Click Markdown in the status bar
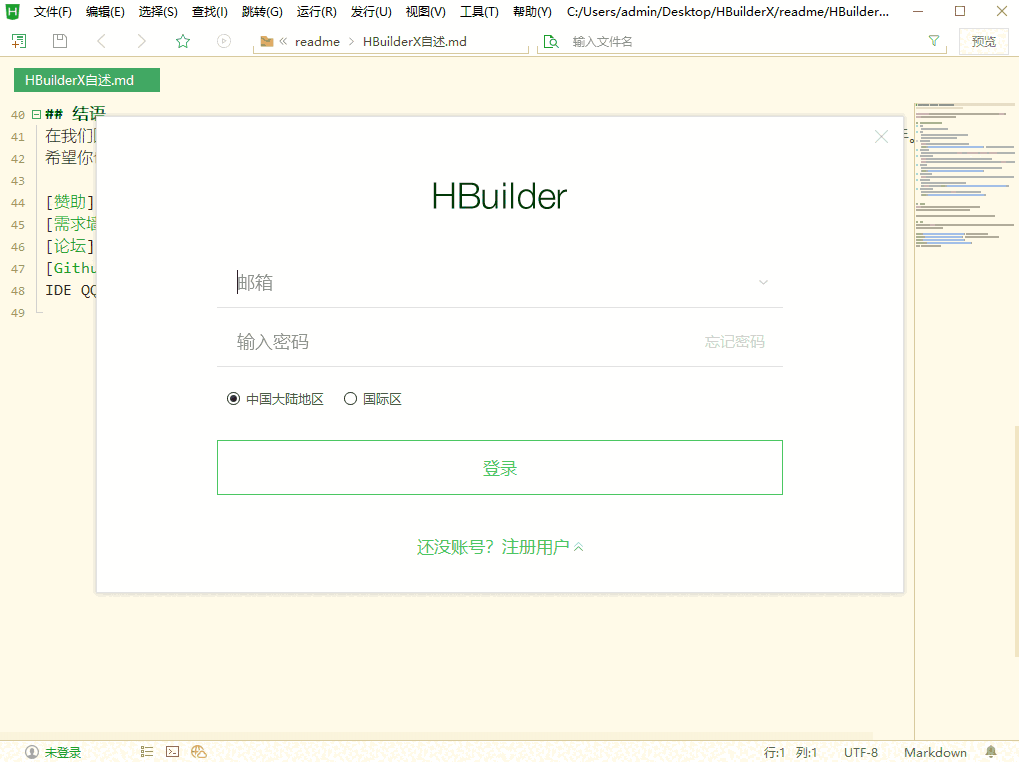1019x762 pixels. (934, 752)
